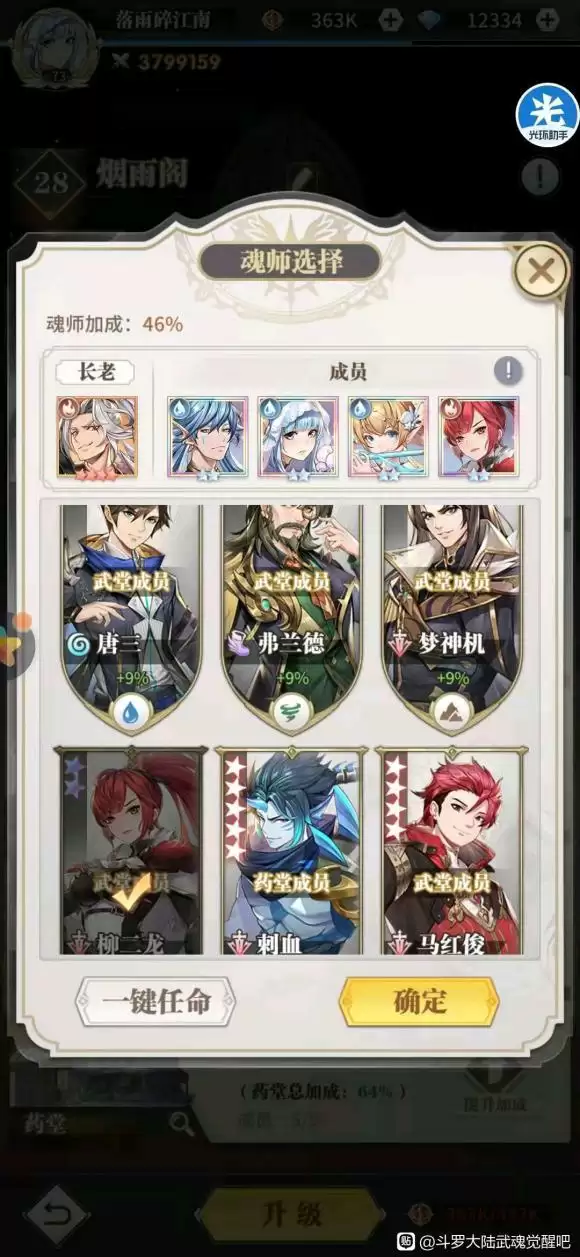Confirm selection with the 确定 button
Screen dimensions: 580x1257
click(419, 1002)
